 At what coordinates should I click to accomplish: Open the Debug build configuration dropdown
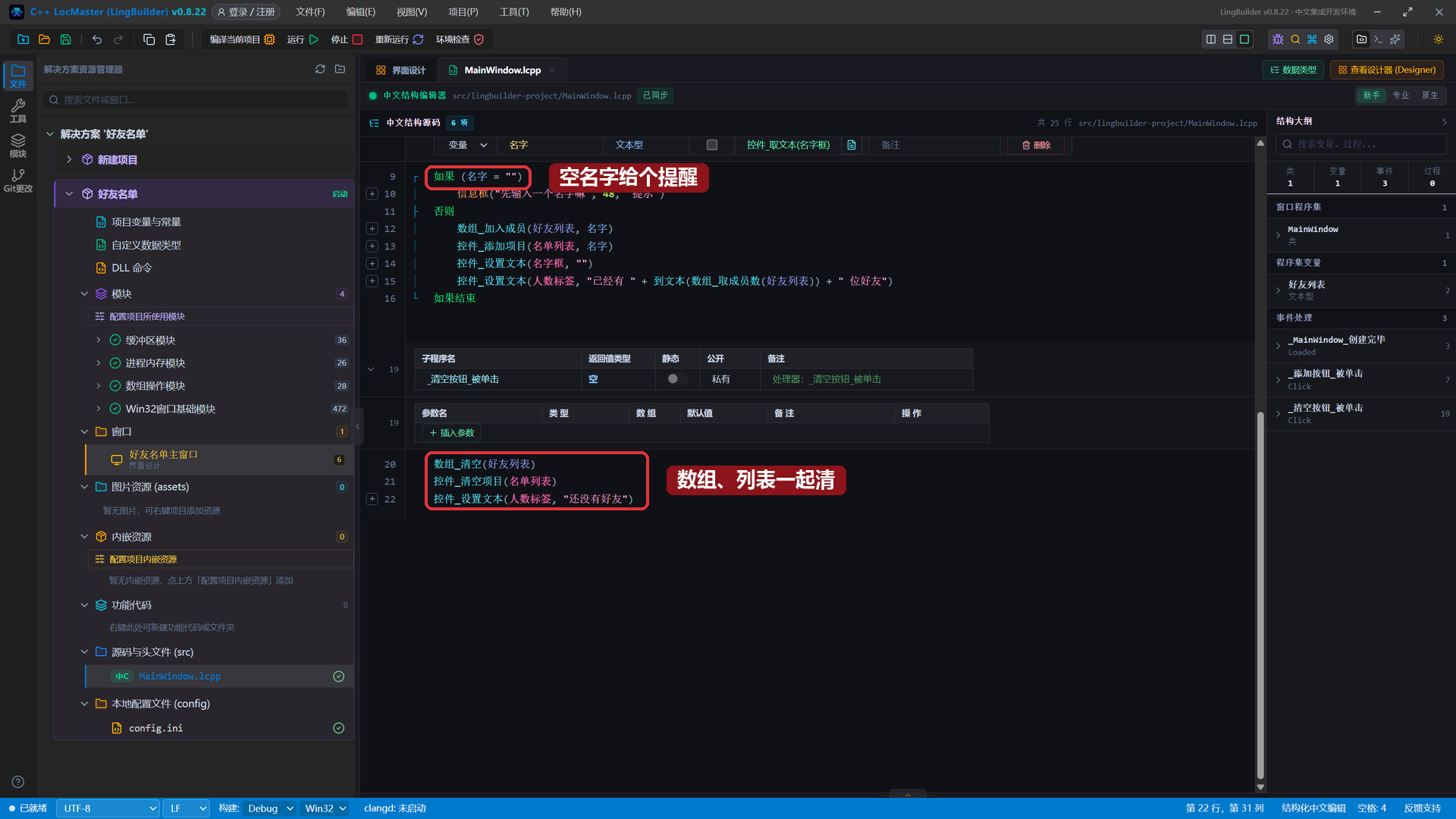pos(270,808)
